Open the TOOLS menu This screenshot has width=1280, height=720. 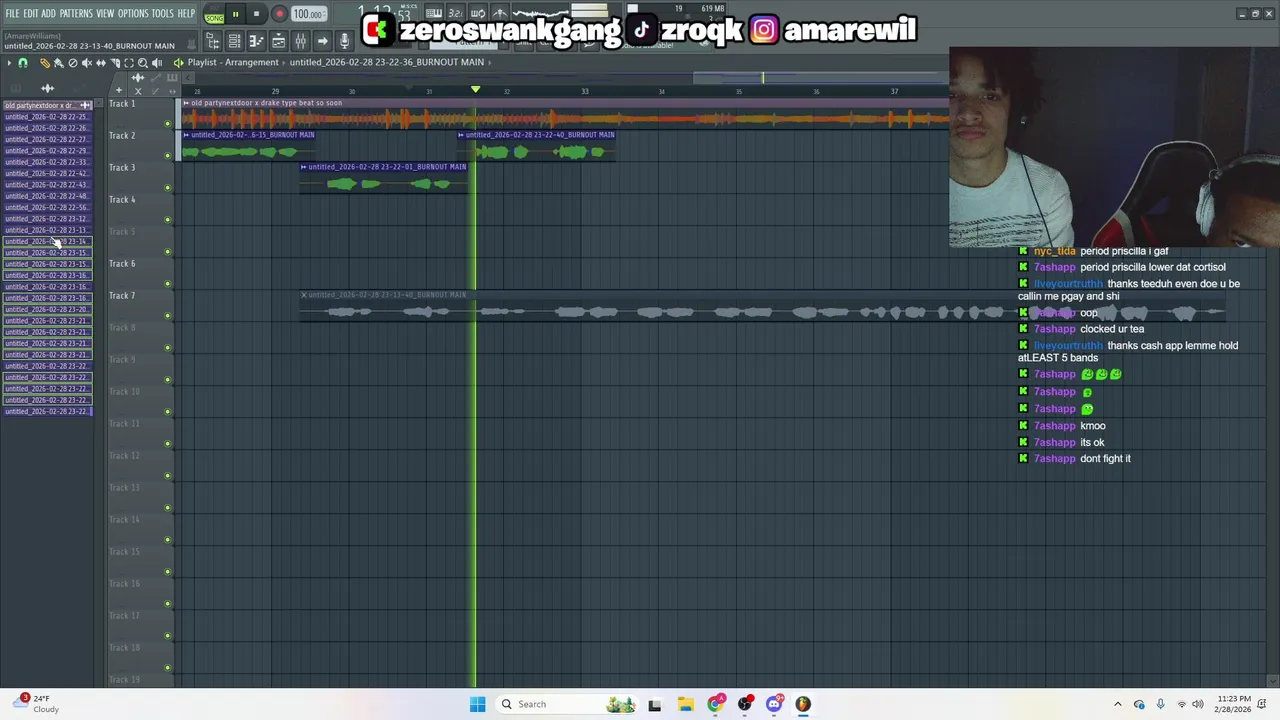pos(163,13)
